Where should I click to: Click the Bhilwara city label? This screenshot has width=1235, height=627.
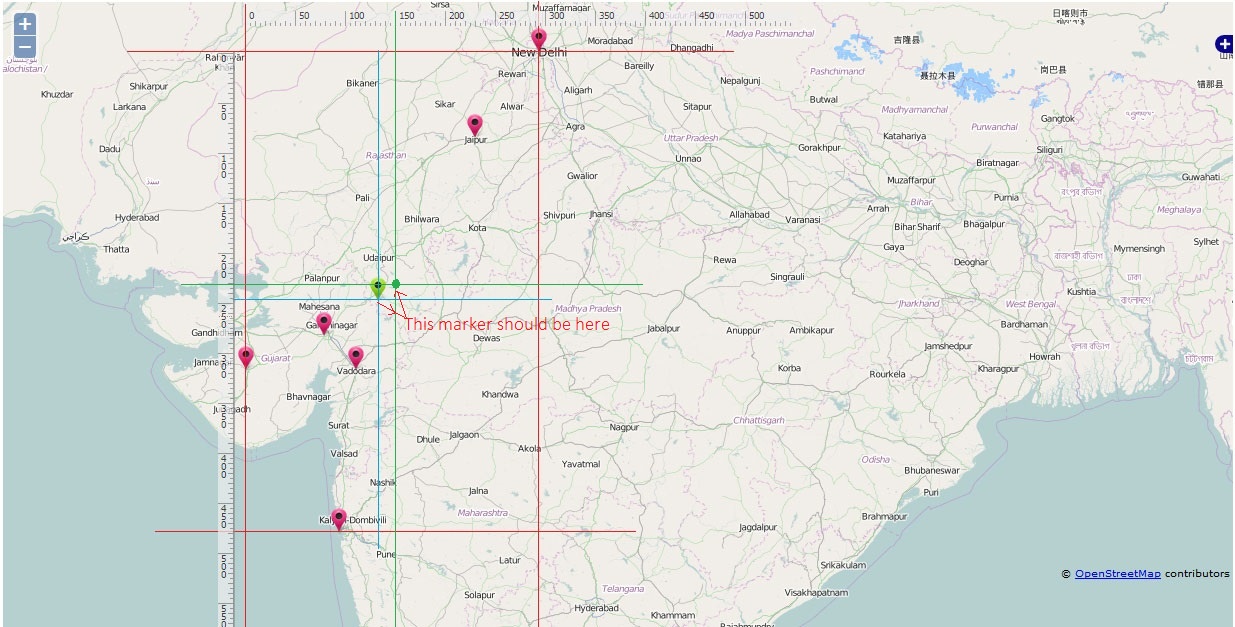point(421,219)
